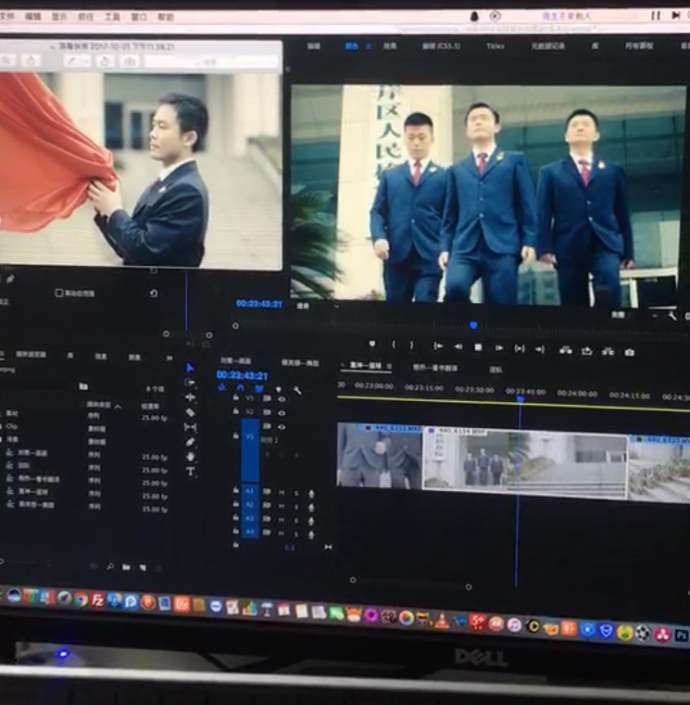Toggle V2 track eye visibility
Screen dimensions: 690x705
point(282,413)
